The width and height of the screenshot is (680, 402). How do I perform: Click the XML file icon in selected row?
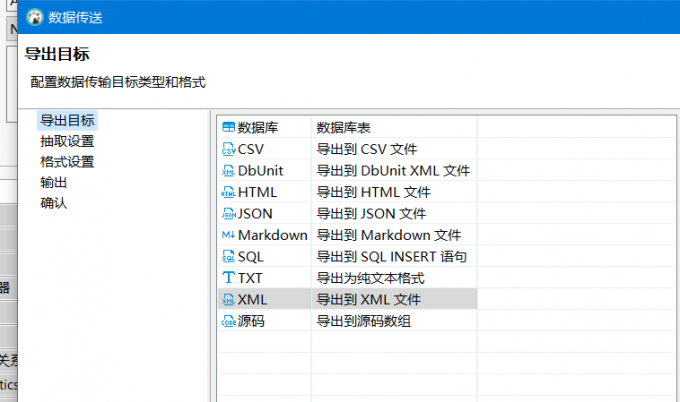228,299
